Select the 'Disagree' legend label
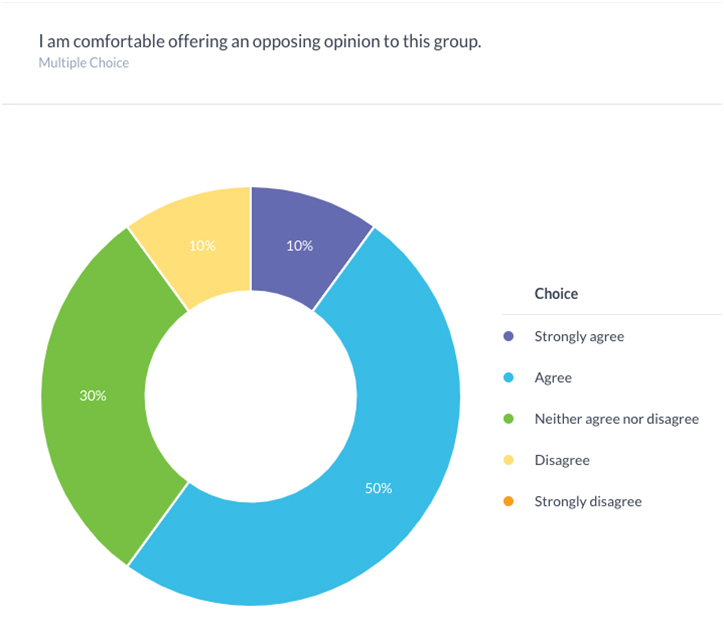 (x=562, y=461)
